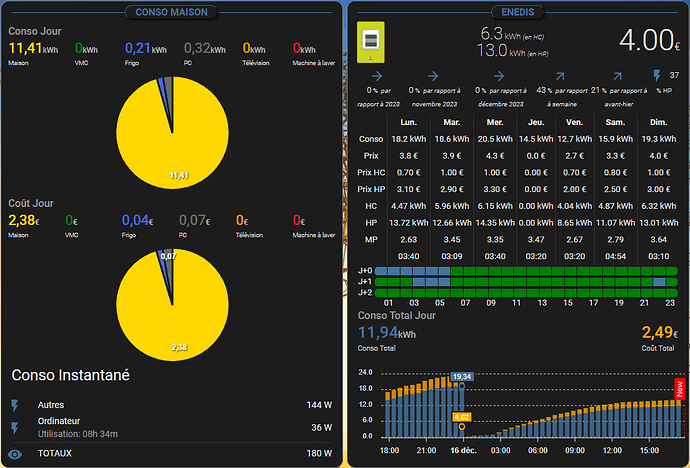Click the trend arrow above 'décembre 2023'

[498, 75]
